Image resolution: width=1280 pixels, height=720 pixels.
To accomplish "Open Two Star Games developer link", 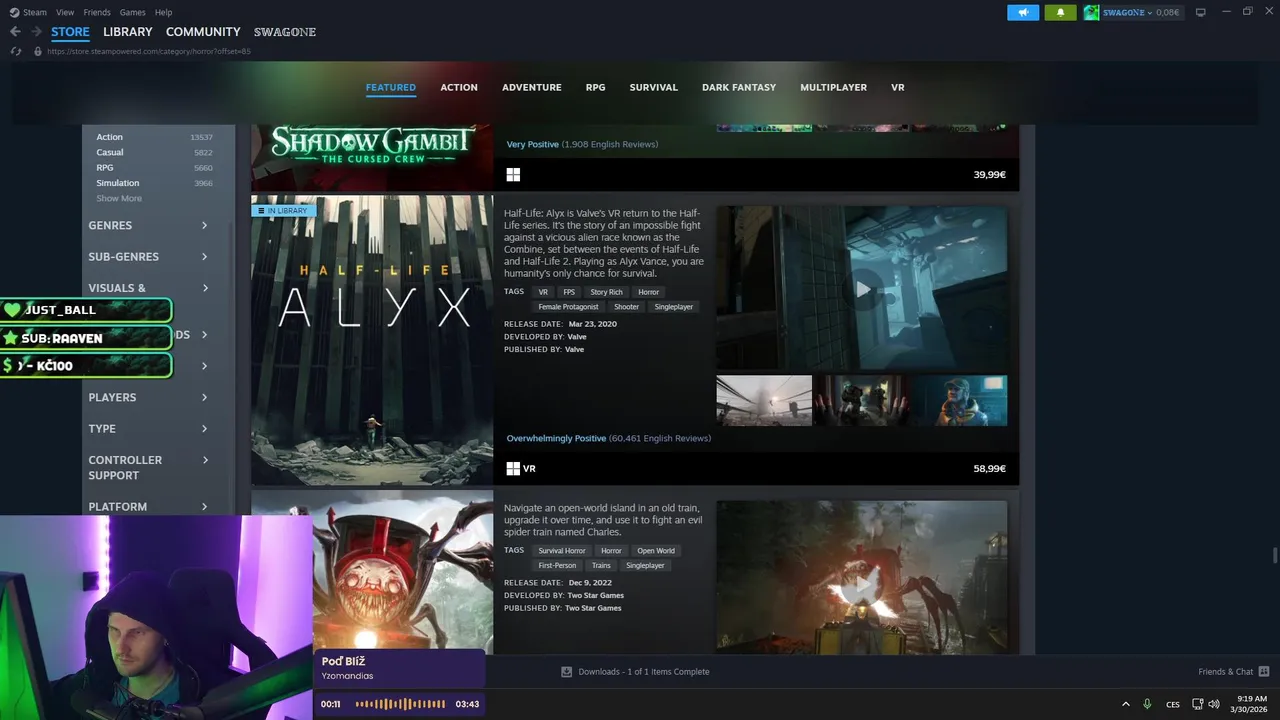I will 594,595.
